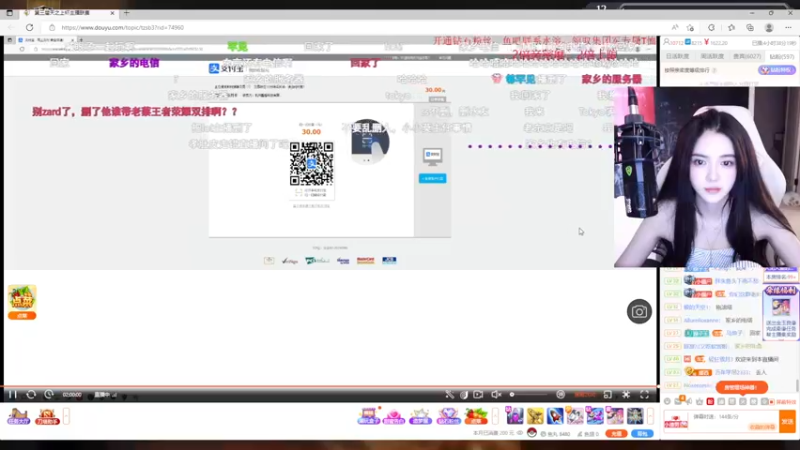Select the first purple gift item

(x=515, y=416)
